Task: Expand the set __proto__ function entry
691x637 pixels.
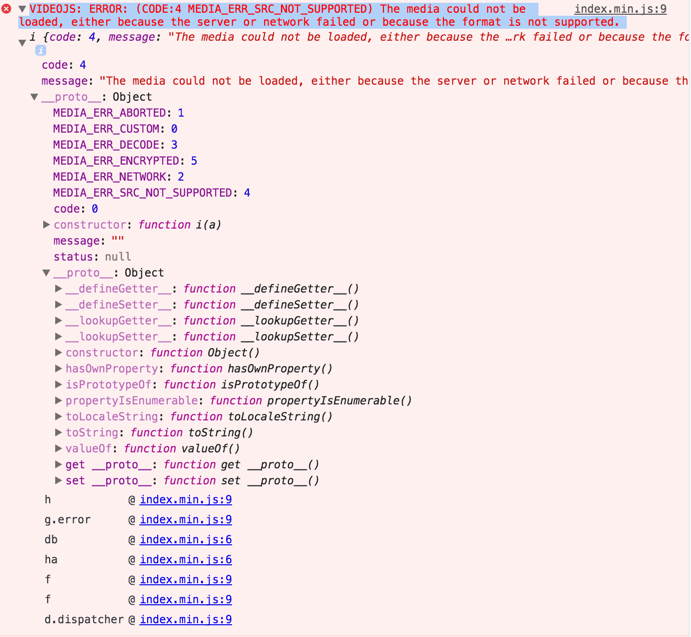Action: (x=58, y=481)
